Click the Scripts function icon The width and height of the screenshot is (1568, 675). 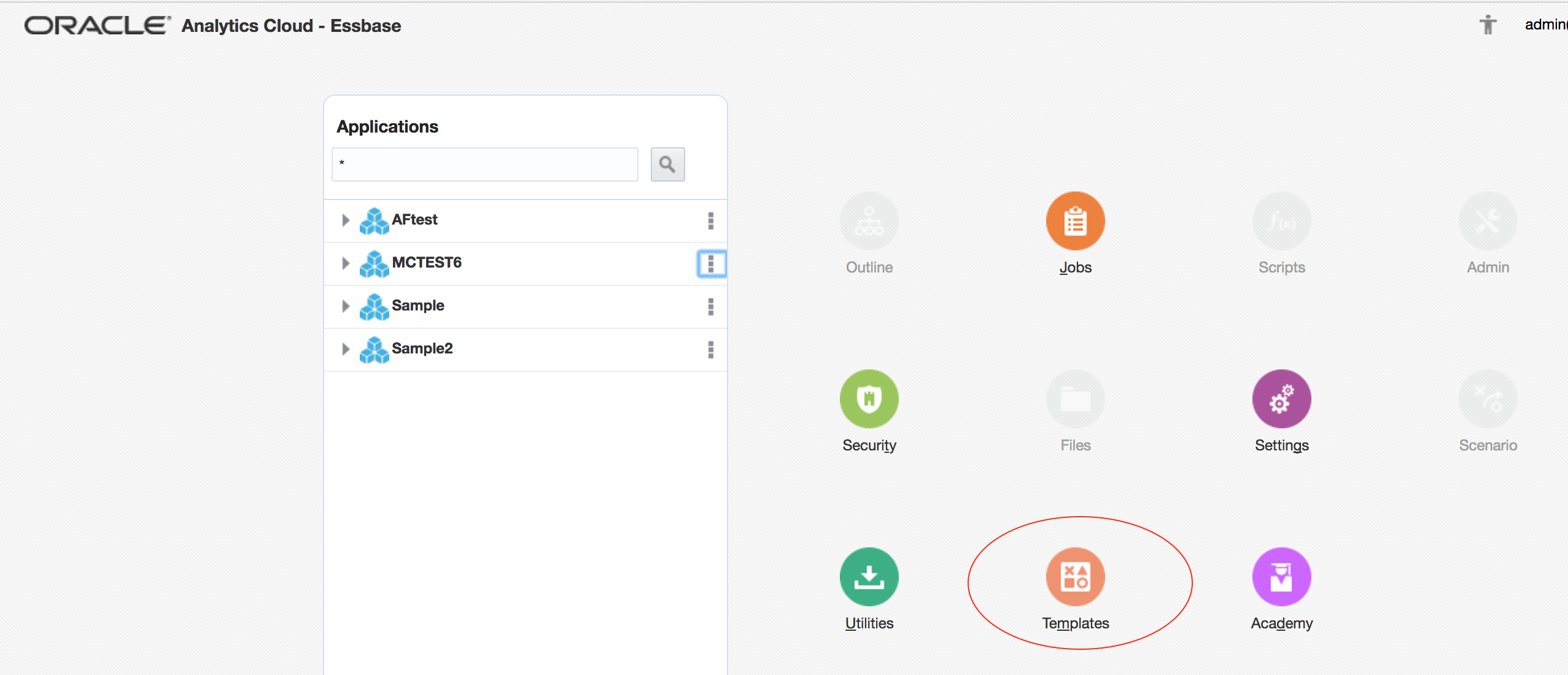(1281, 221)
